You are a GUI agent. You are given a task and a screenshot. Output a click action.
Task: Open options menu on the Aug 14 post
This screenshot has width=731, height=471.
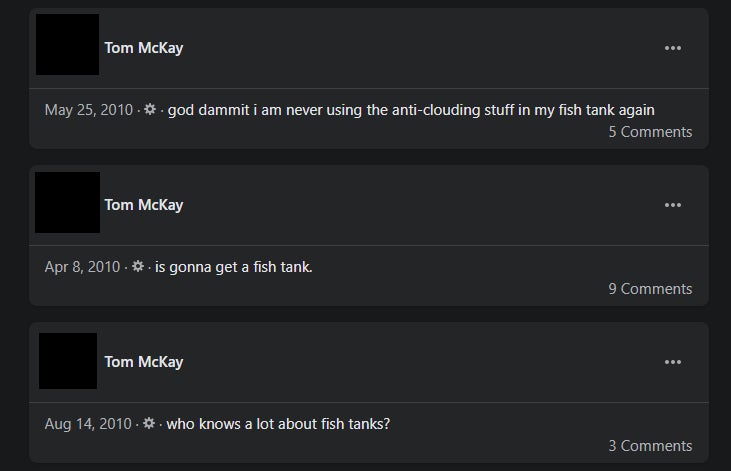pos(672,362)
